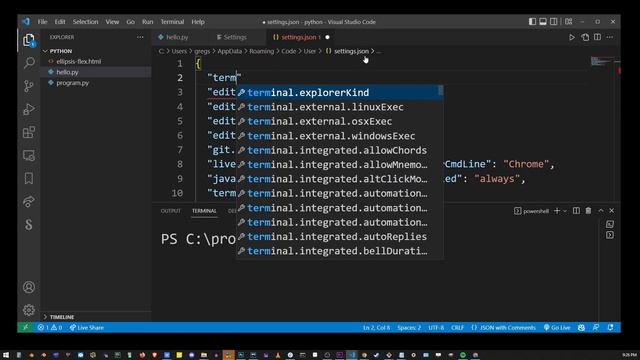640x360 pixels.
Task: Open Remote Explorer view
Action: [29, 155]
